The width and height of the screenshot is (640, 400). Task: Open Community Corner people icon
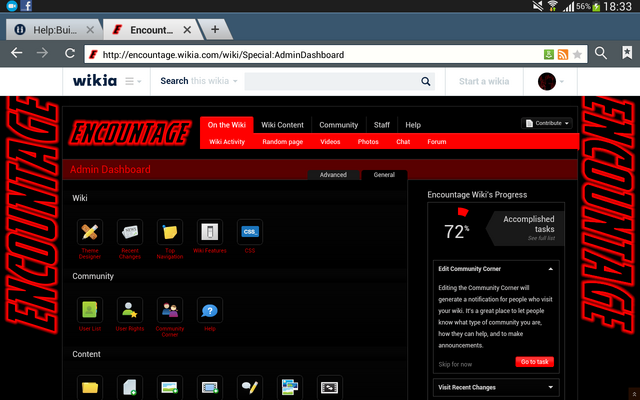pyautogui.click(x=170, y=310)
